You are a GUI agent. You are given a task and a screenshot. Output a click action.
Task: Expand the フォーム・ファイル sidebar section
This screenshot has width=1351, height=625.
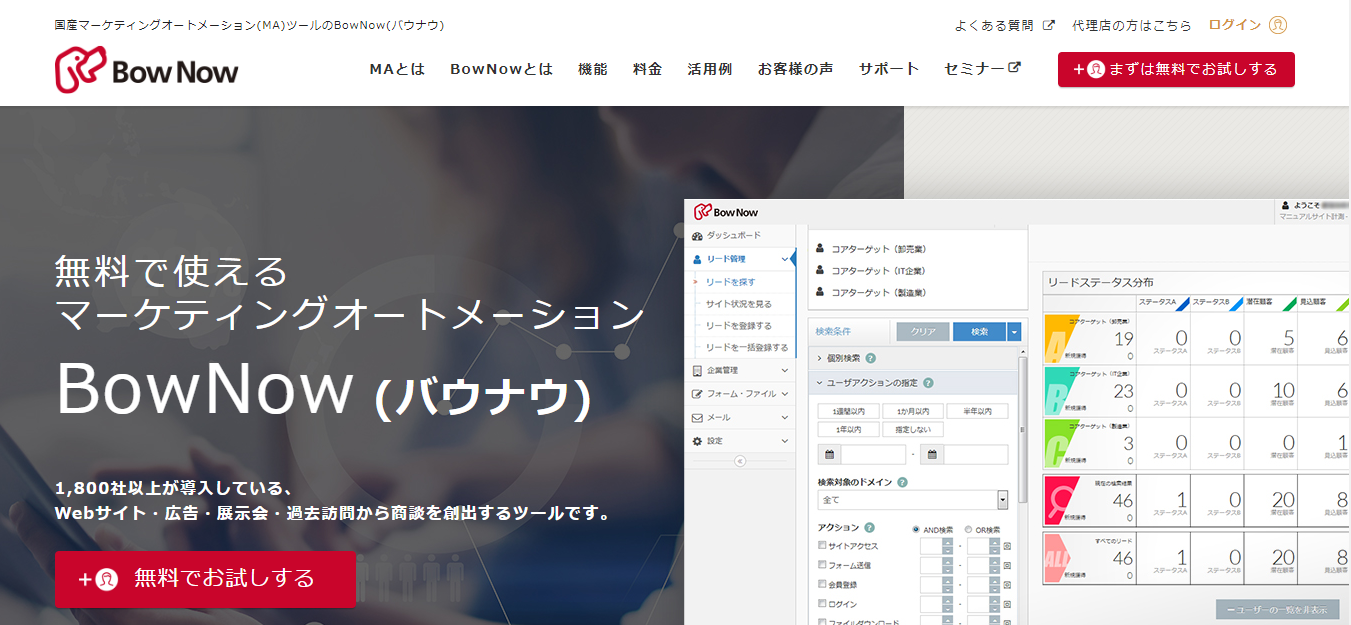(x=785, y=394)
